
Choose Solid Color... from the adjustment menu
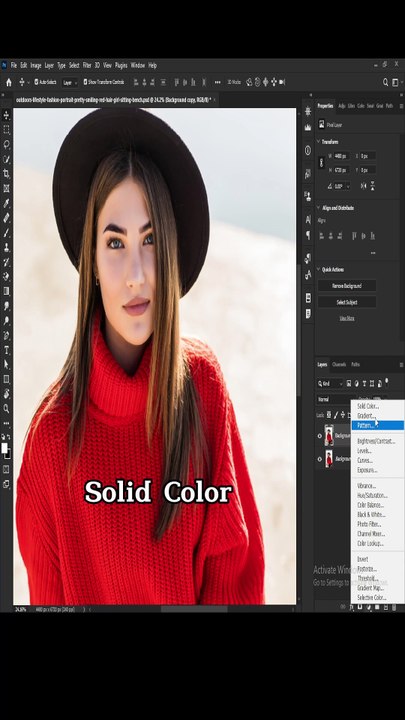[368, 406]
